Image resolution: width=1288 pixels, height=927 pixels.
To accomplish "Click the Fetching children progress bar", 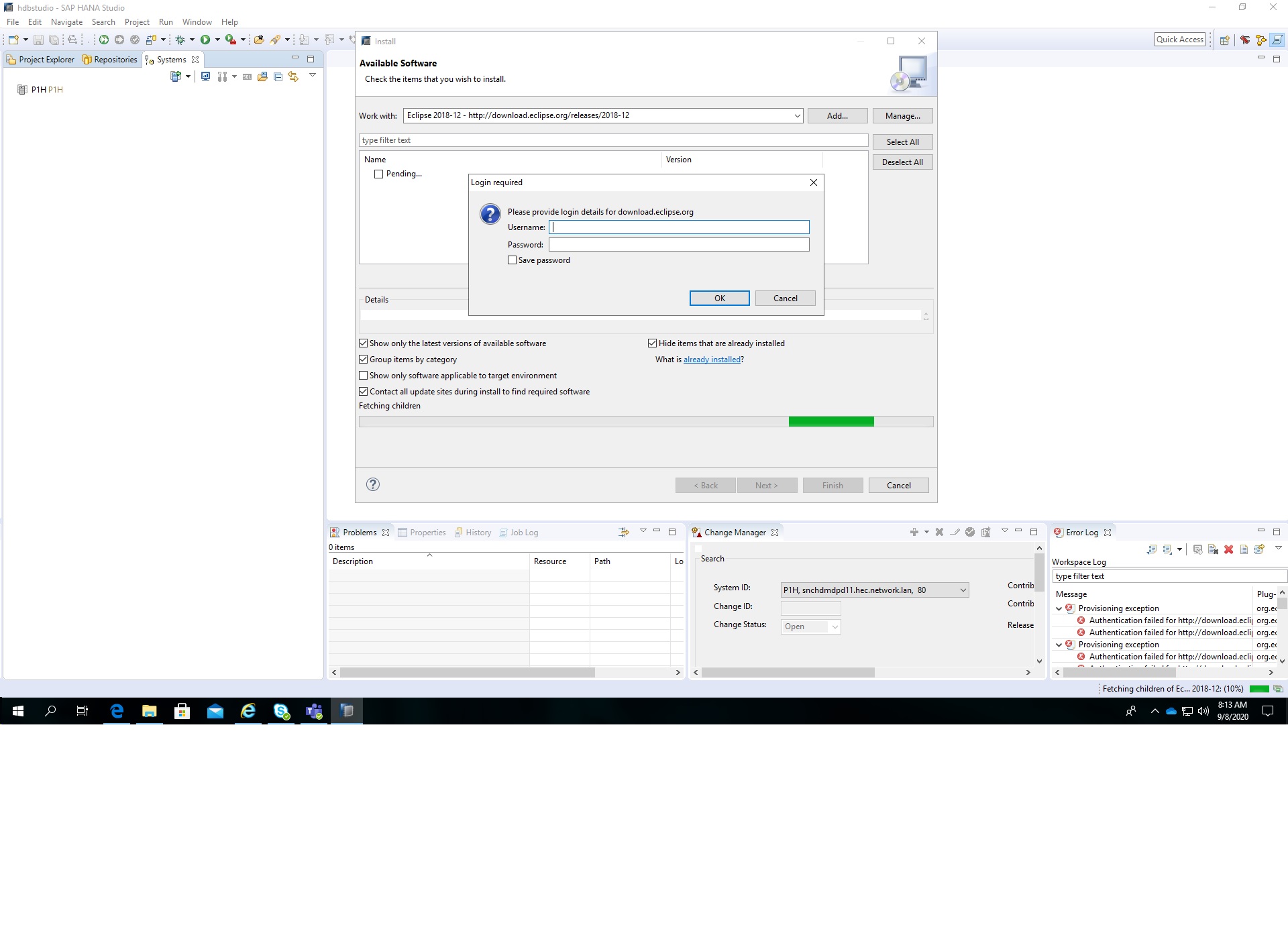I will [646, 422].
